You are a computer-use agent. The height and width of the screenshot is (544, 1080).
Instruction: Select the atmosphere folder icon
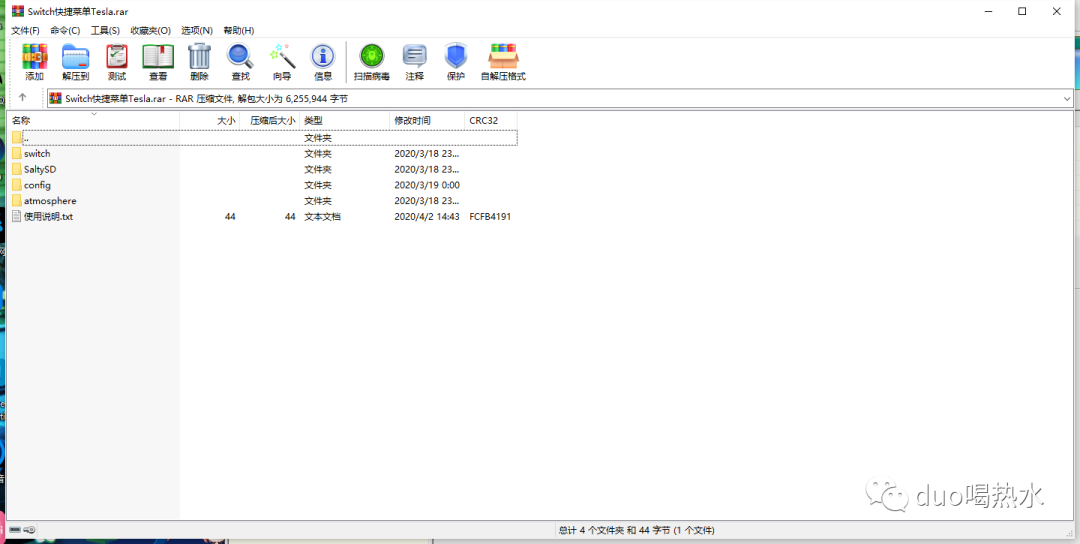coord(17,200)
